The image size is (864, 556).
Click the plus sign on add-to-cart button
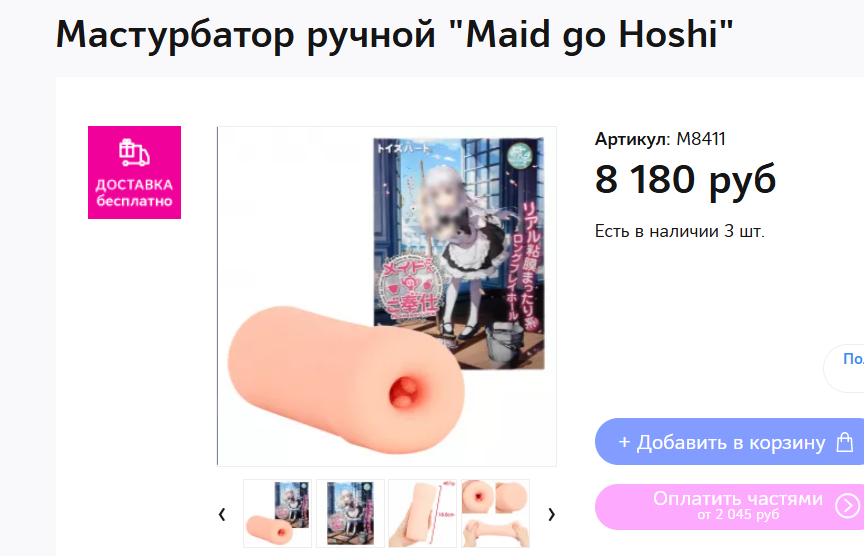pyautogui.click(x=624, y=442)
